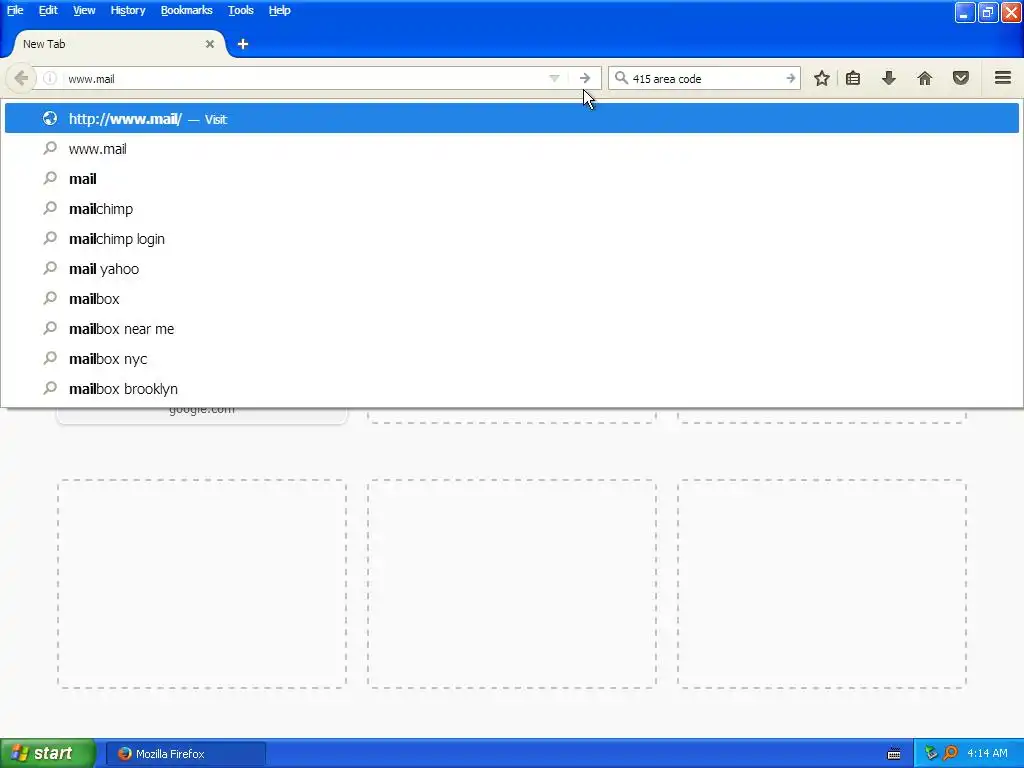Select the 'mailbox brooklyn' suggestion
The width and height of the screenshot is (1024, 768).
pos(511,389)
